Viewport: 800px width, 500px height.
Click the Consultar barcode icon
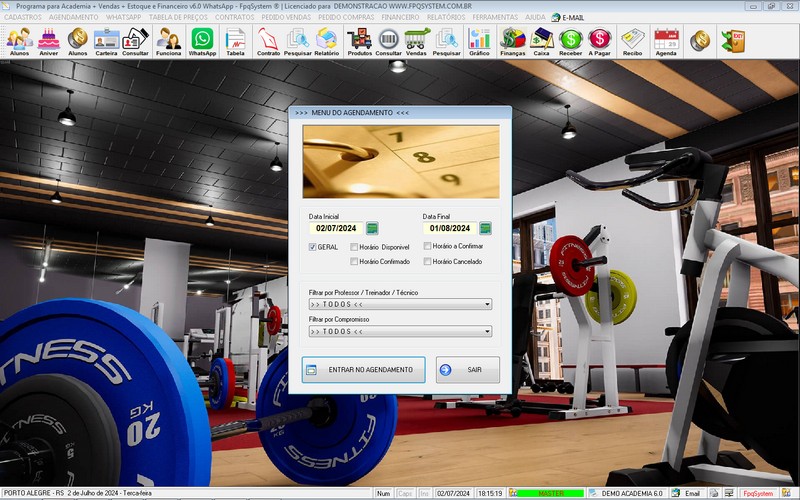tap(388, 42)
